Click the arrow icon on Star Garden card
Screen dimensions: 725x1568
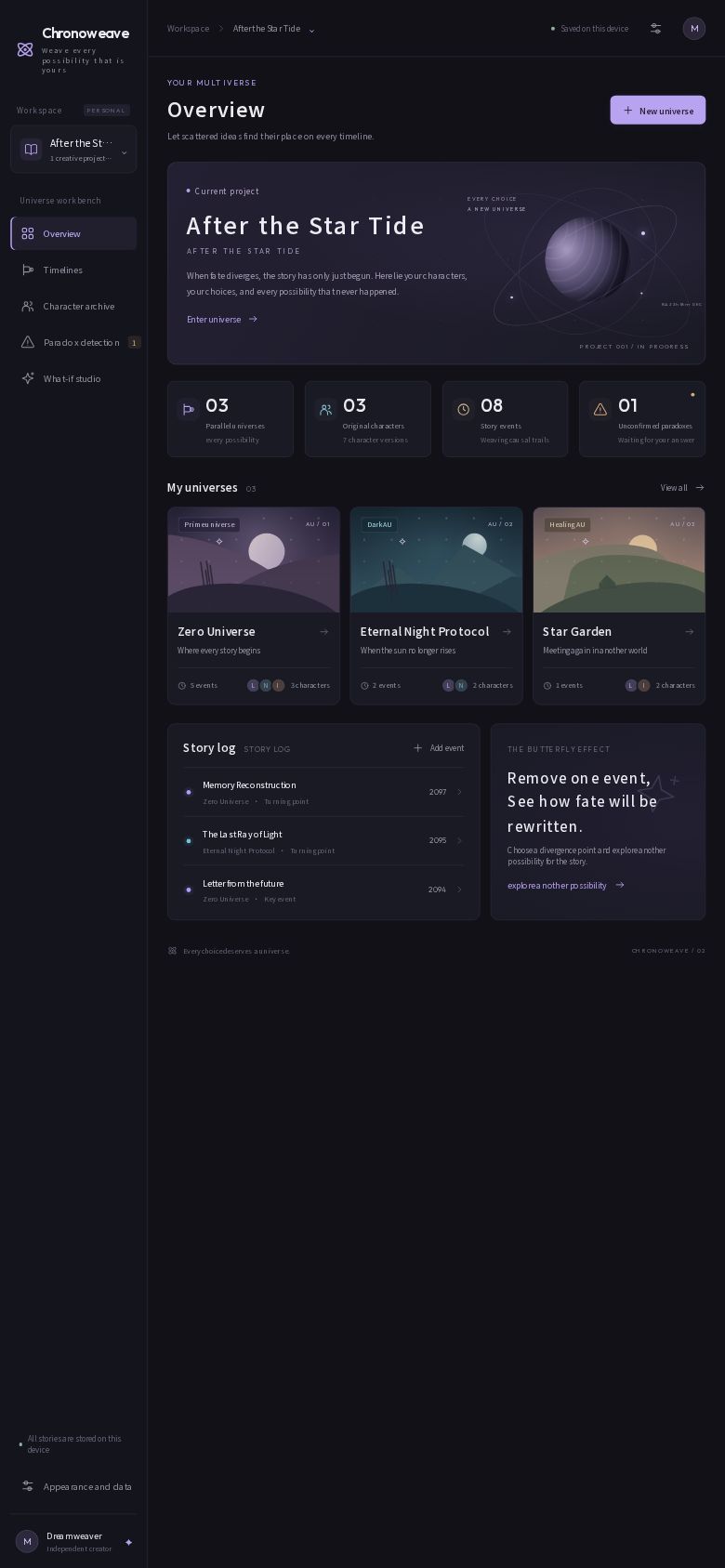point(689,632)
